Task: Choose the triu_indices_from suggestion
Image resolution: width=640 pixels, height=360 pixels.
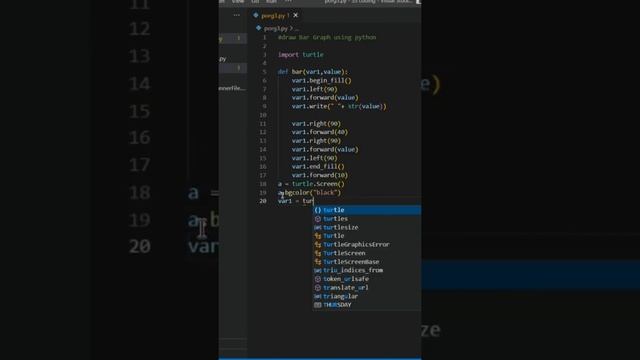Action: pyautogui.click(x=367, y=270)
